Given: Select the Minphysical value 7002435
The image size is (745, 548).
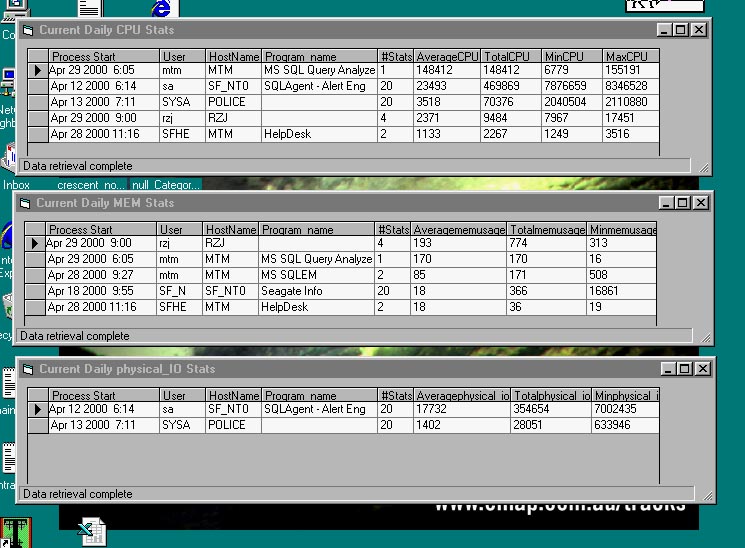Looking at the screenshot, I should 626,409.
